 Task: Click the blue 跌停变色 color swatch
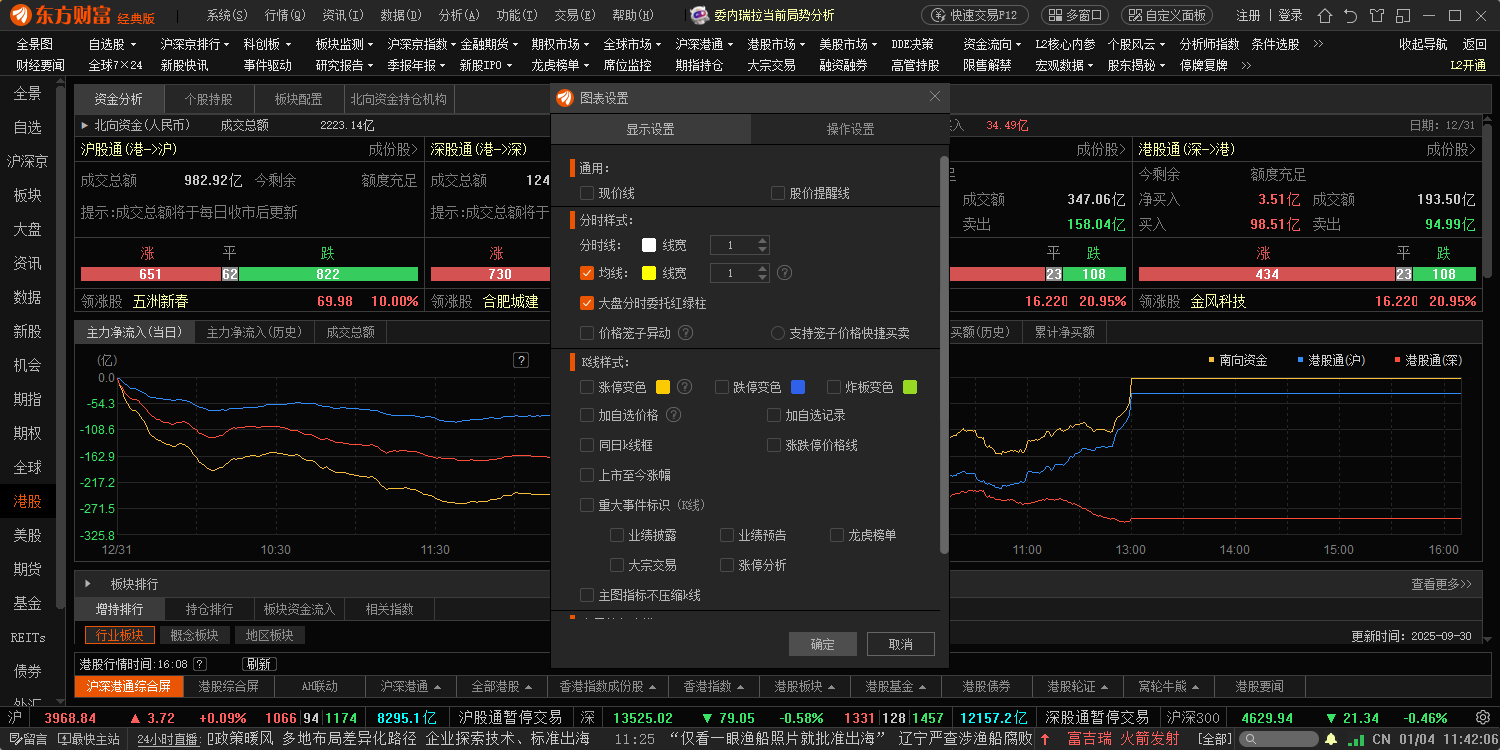pos(798,387)
